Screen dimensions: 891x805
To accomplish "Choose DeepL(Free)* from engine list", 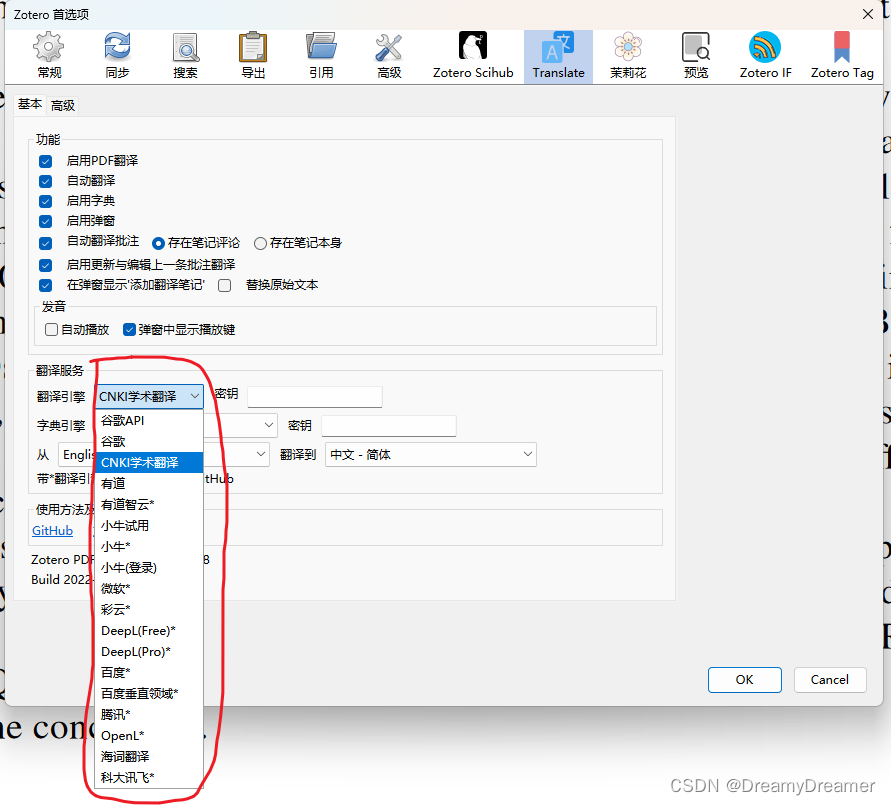I will (x=149, y=631).
